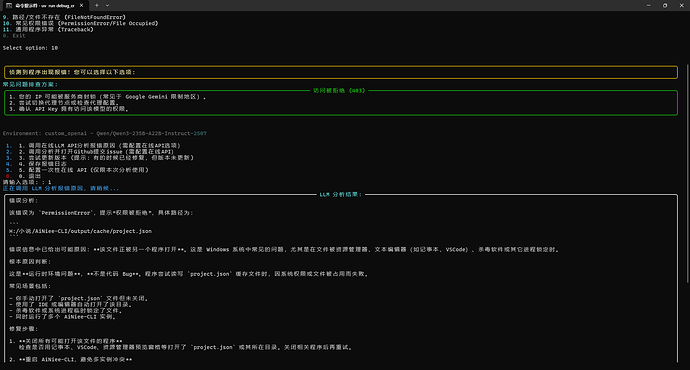Click the yellow-bordered error detected banner text

[x=72, y=72]
